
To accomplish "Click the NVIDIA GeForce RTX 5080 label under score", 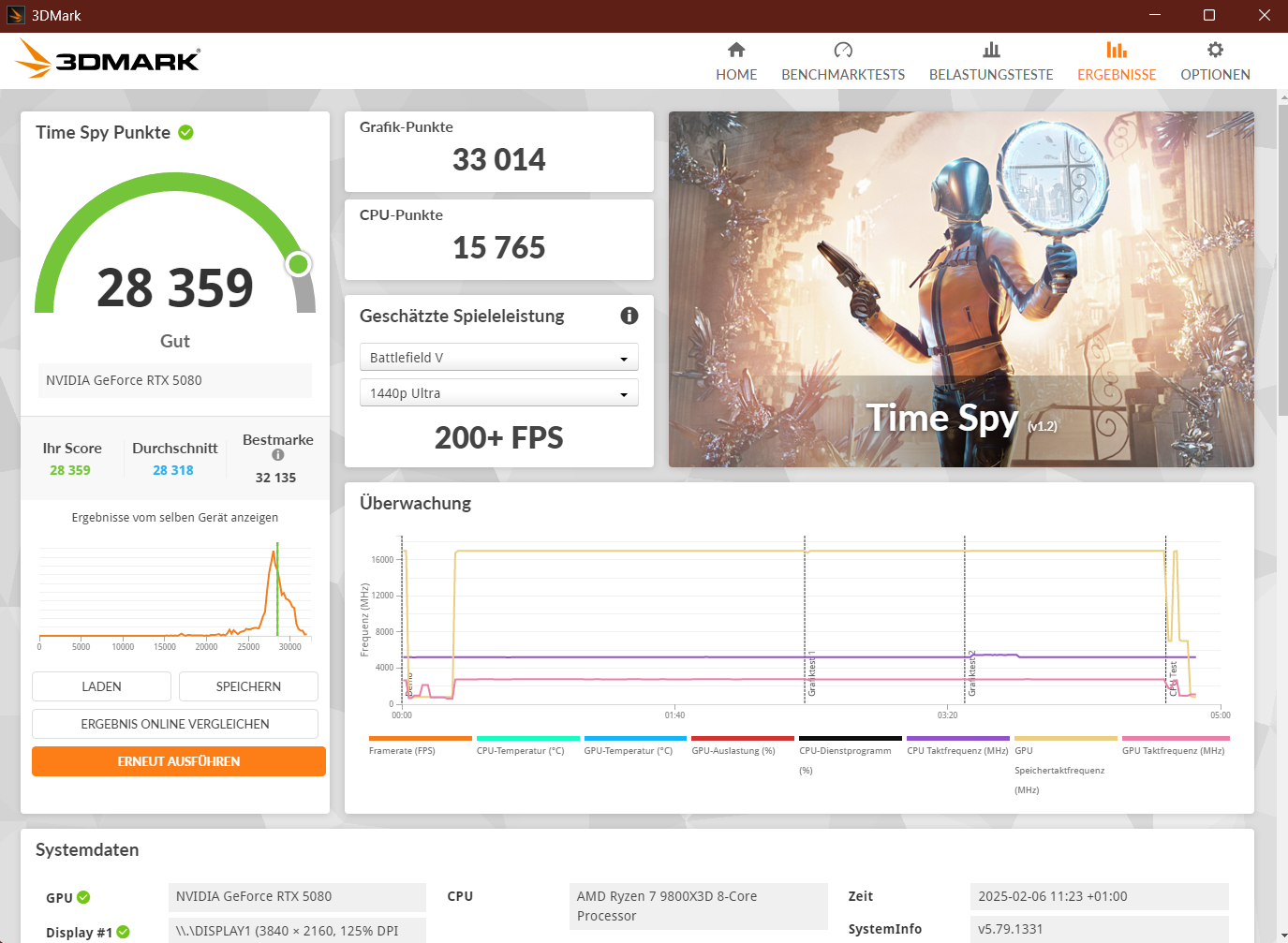I will [x=175, y=380].
